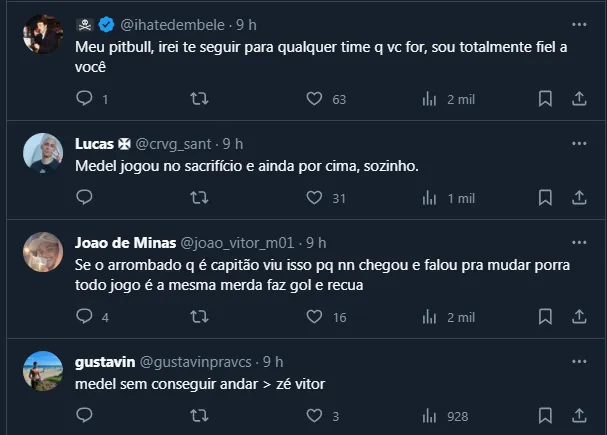
Task: Like Lucas's tweet about Medel
Action: pos(314,198)
